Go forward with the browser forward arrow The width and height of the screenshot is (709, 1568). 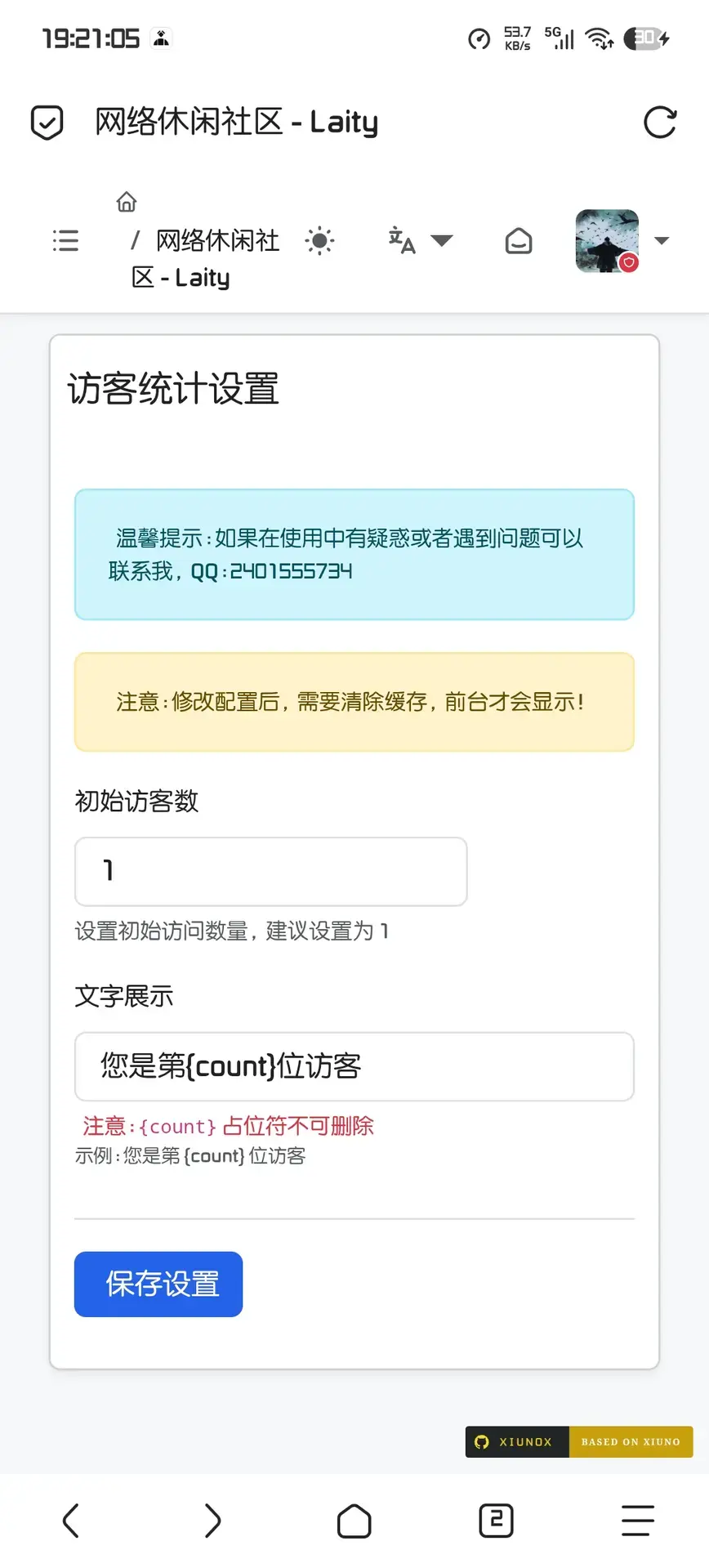212,1521
